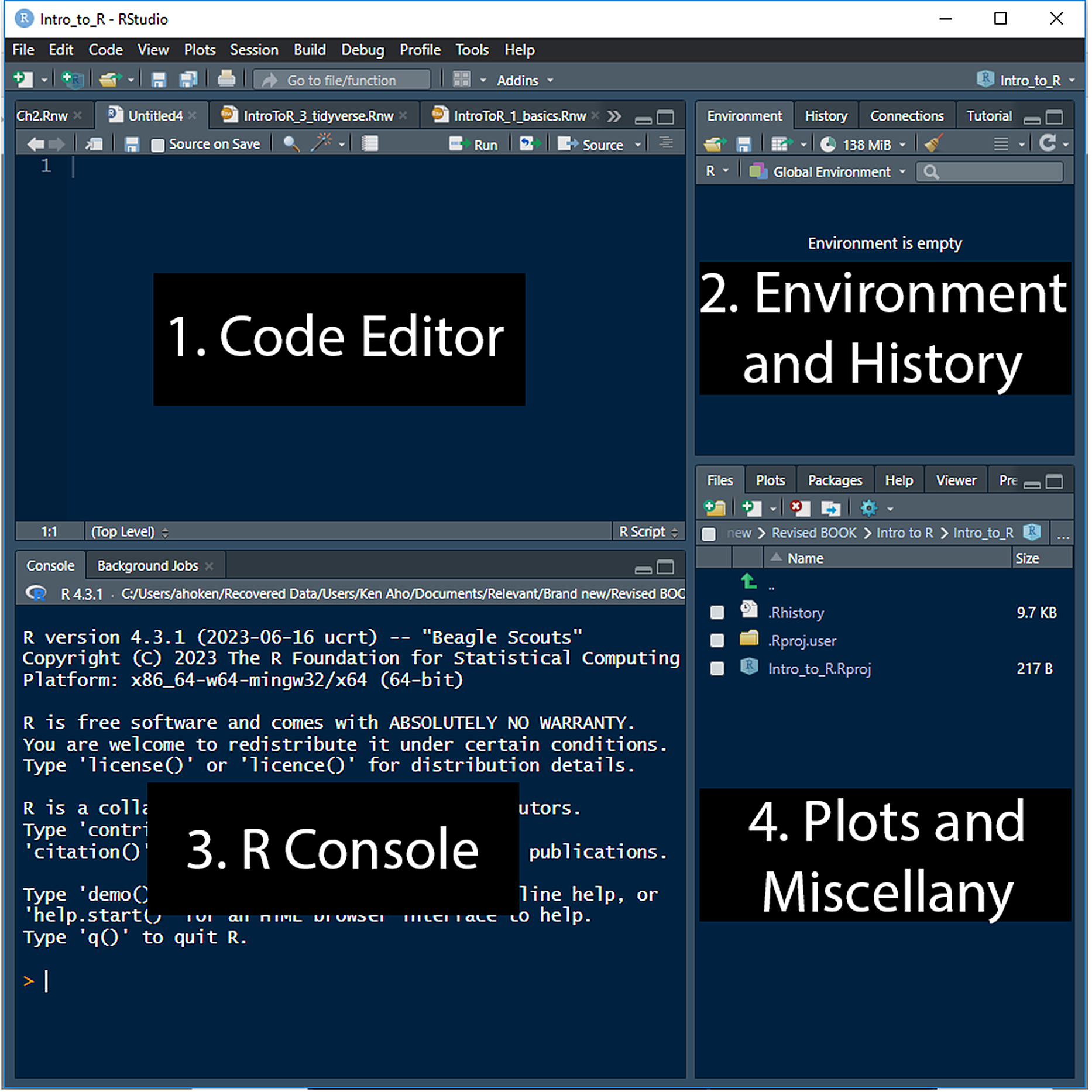Click the Compile Report notebook icon
1092x1092 pixels.
(x=370, y=144)
